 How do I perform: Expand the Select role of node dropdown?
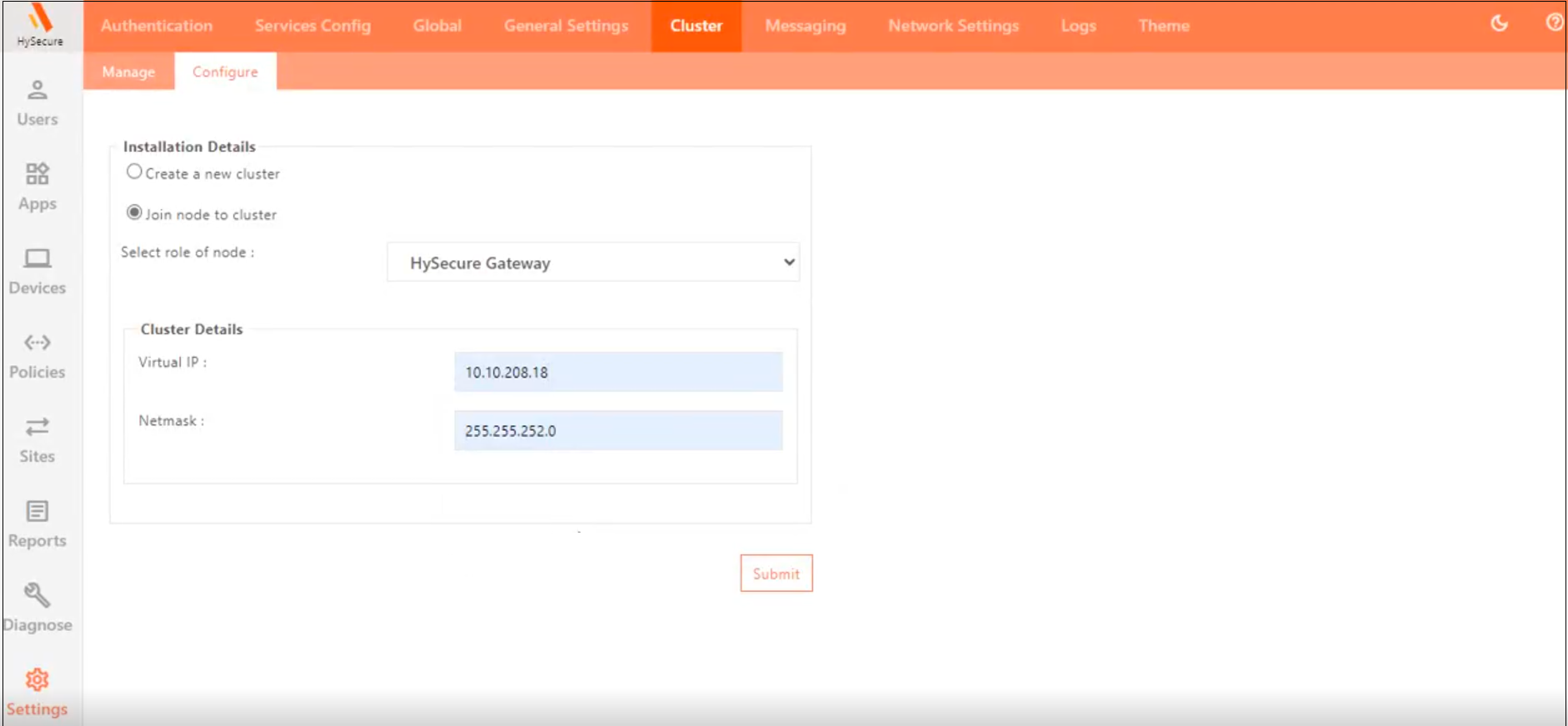592,263
